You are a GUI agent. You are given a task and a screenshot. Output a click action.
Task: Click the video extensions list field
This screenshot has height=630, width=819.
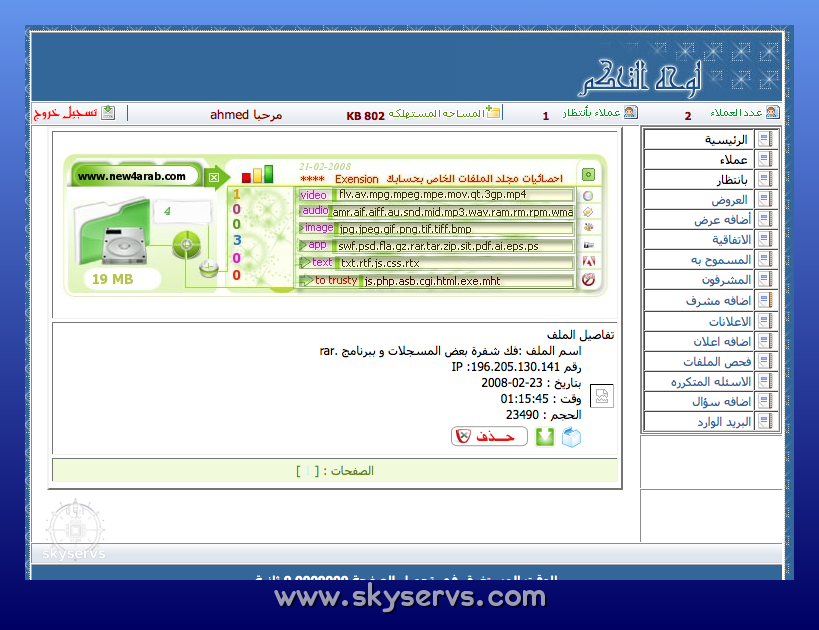tap(455, 195)
